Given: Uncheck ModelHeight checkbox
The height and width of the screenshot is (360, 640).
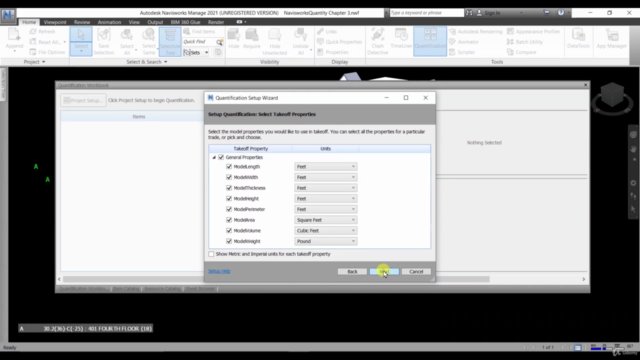Looking at the screenshot, I should (229, 198).
